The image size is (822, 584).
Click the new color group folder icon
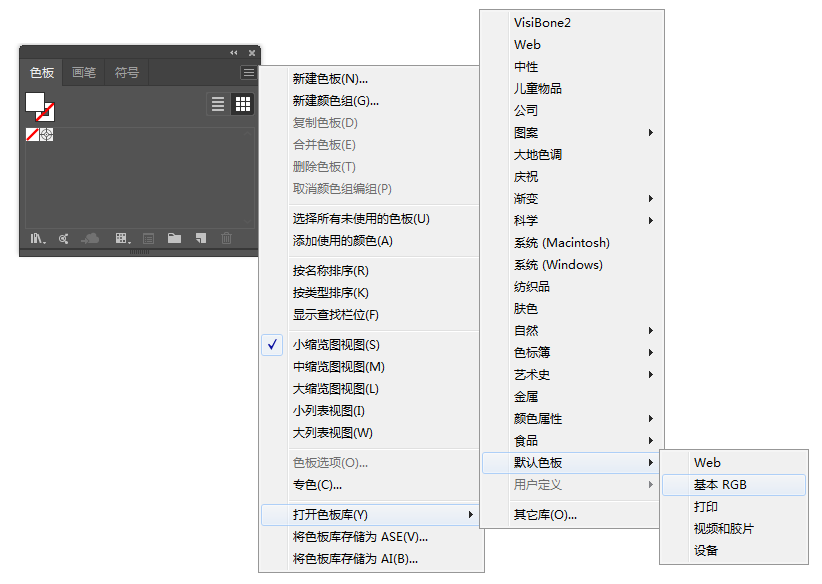[174, 239]
